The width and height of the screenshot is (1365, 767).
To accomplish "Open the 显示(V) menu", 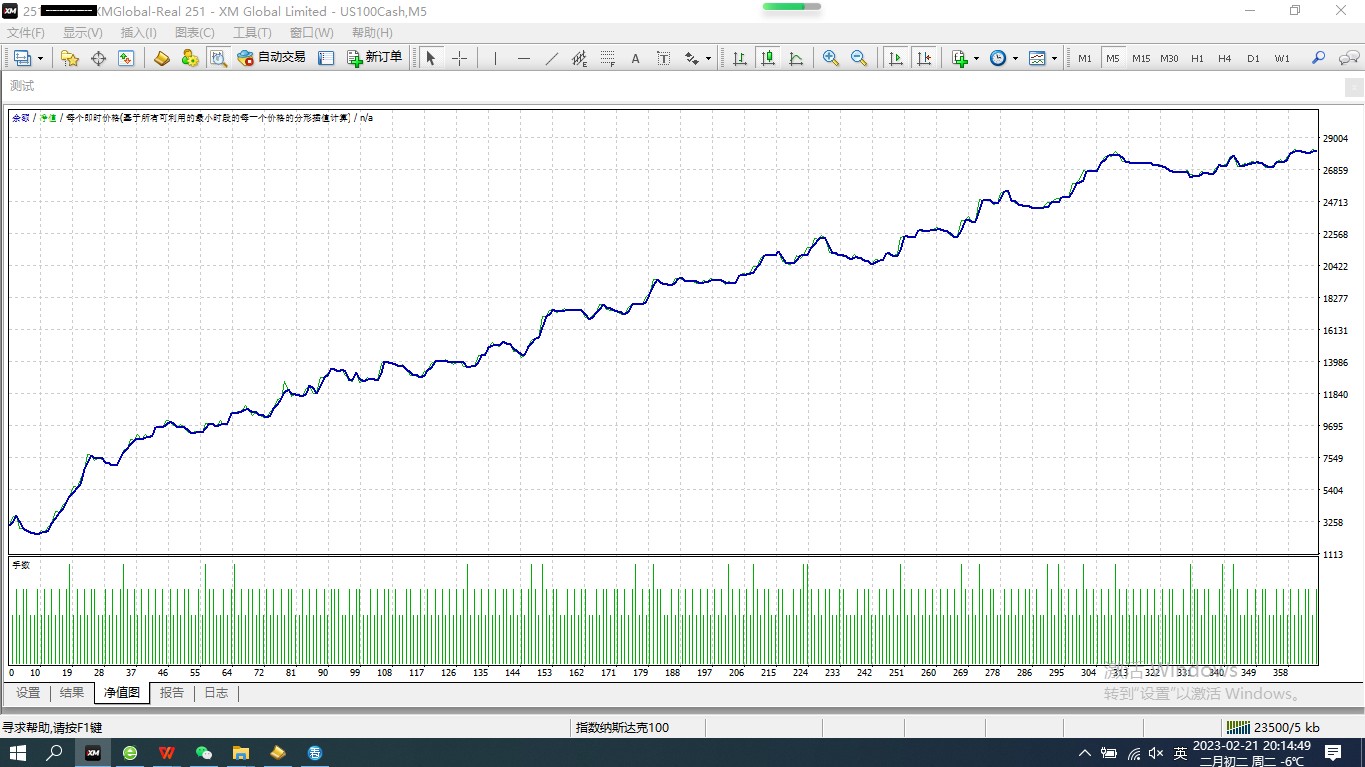I will coord(83,33).
